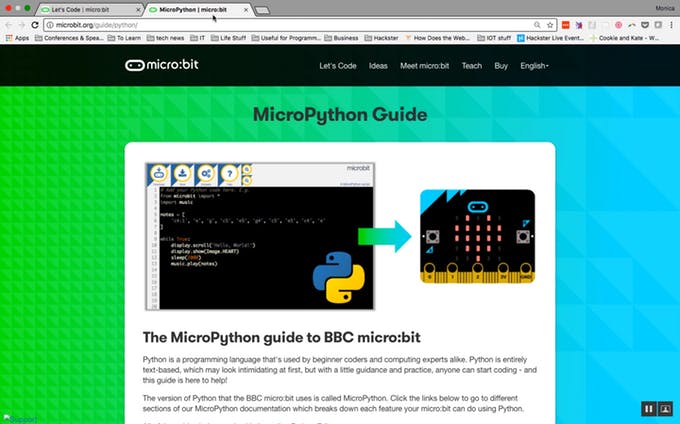Click the Pocket extension icon
The width and height of the screenshot is (680, 424).
click(x=645, y=25)
